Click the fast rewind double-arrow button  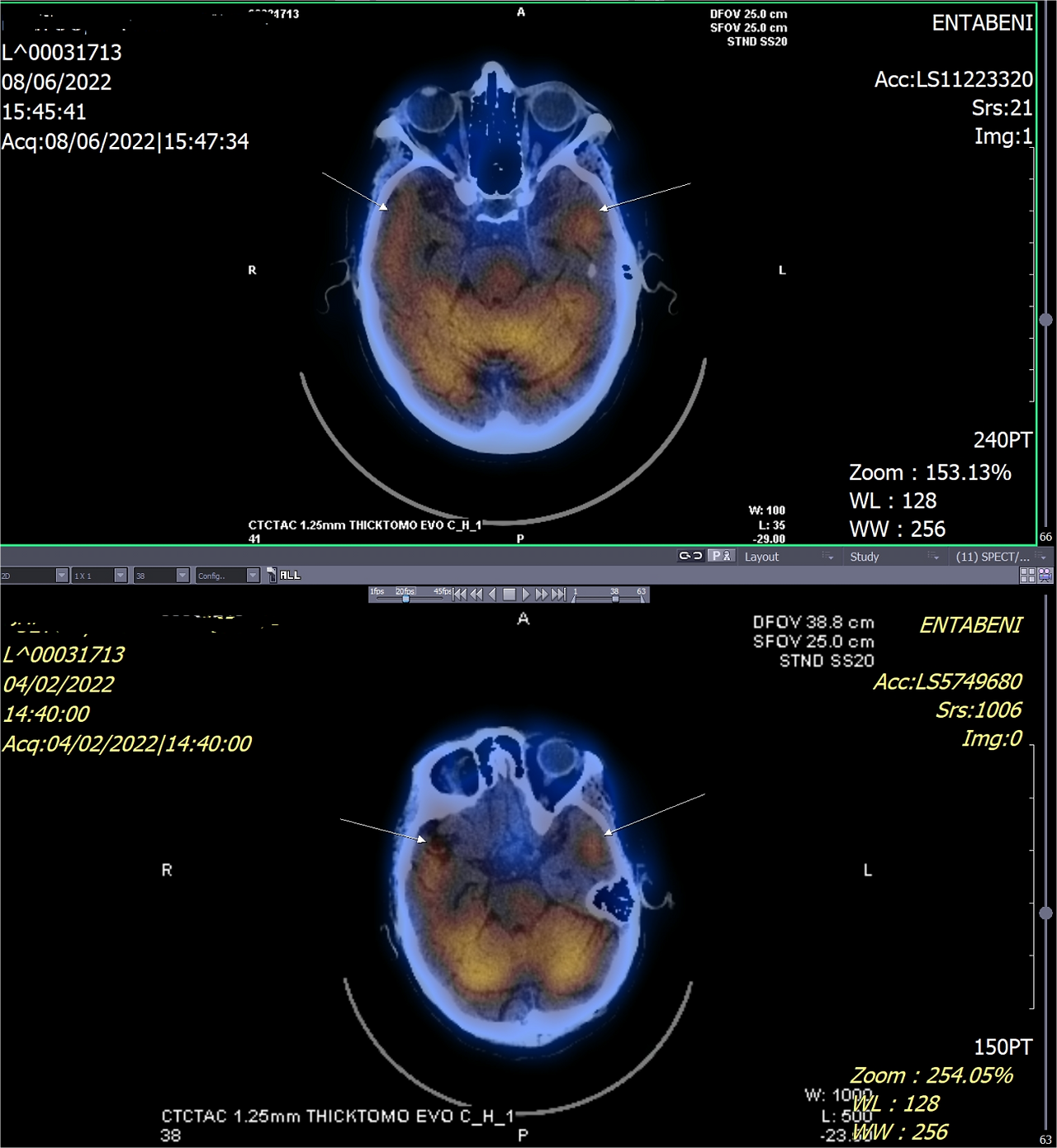tap(476, 594)
